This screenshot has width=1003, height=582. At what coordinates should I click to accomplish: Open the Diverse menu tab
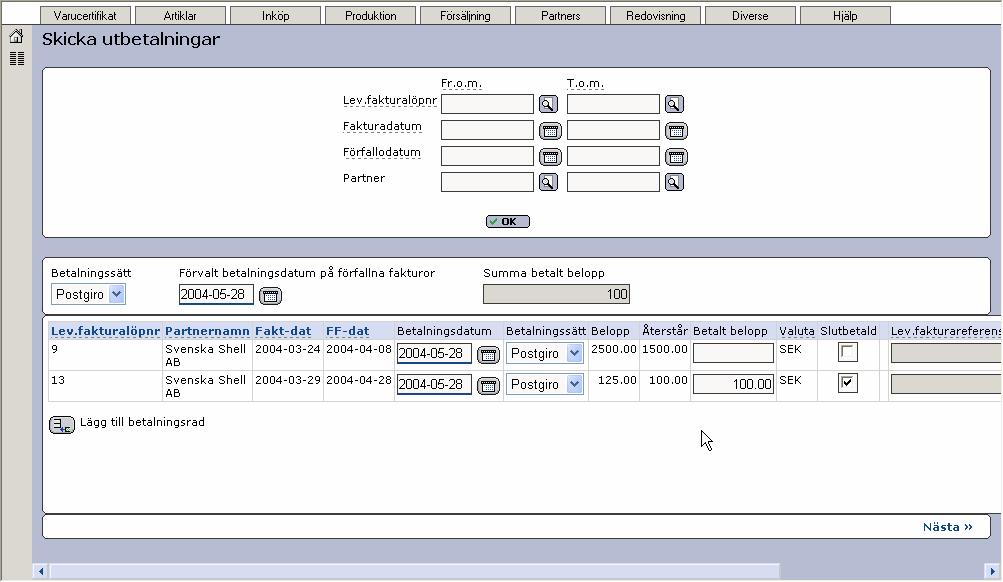[x=750, y=15]
